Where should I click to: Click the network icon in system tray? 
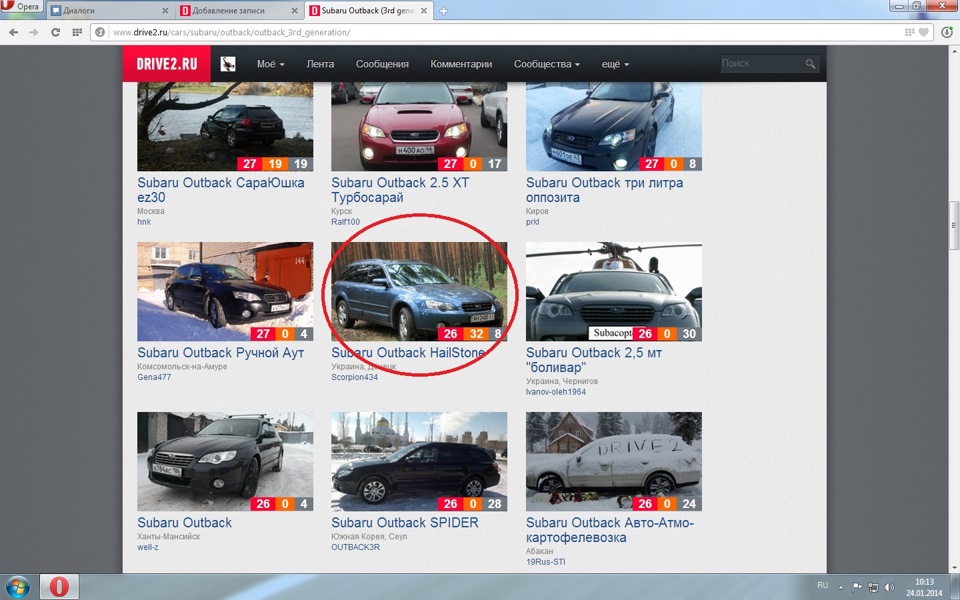[873, 587]
